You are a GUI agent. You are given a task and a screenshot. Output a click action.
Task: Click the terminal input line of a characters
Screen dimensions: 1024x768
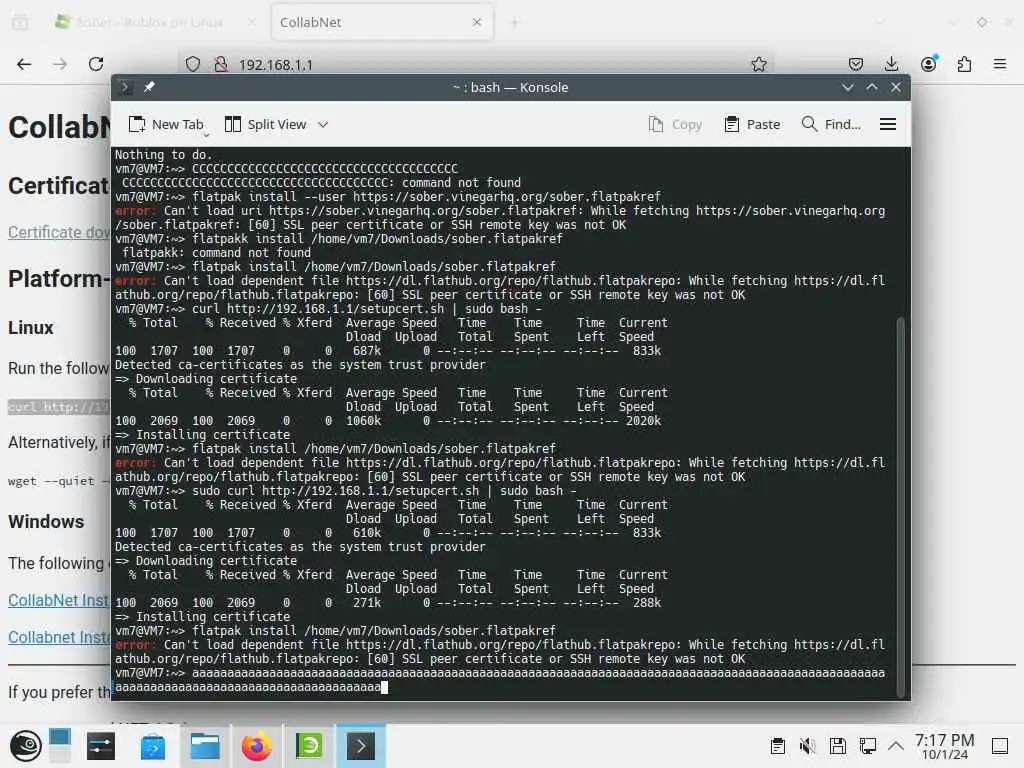pyautogui.click(x=500, y=680)
